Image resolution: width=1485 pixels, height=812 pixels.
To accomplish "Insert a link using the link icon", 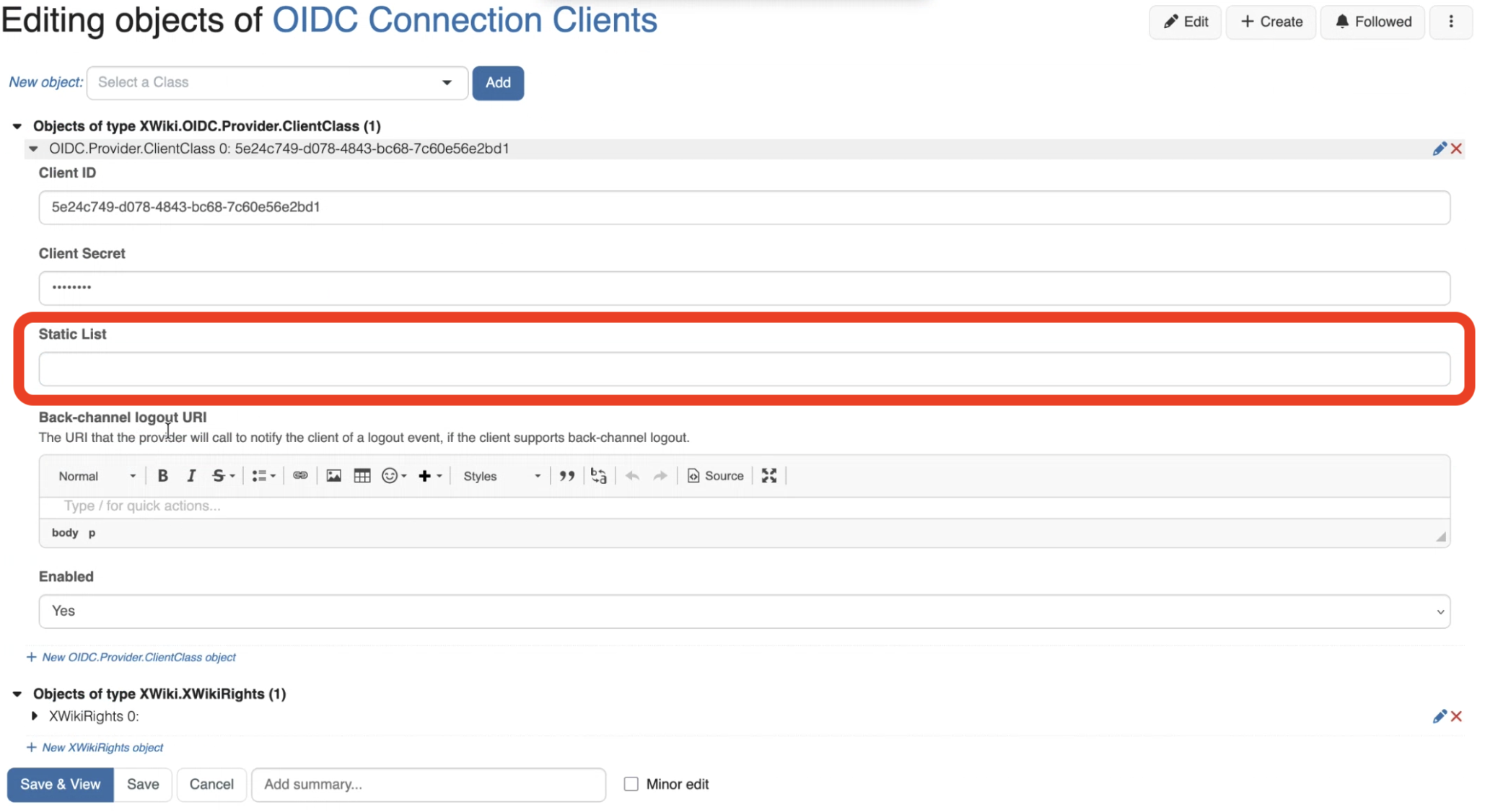I will click(300, 476).
